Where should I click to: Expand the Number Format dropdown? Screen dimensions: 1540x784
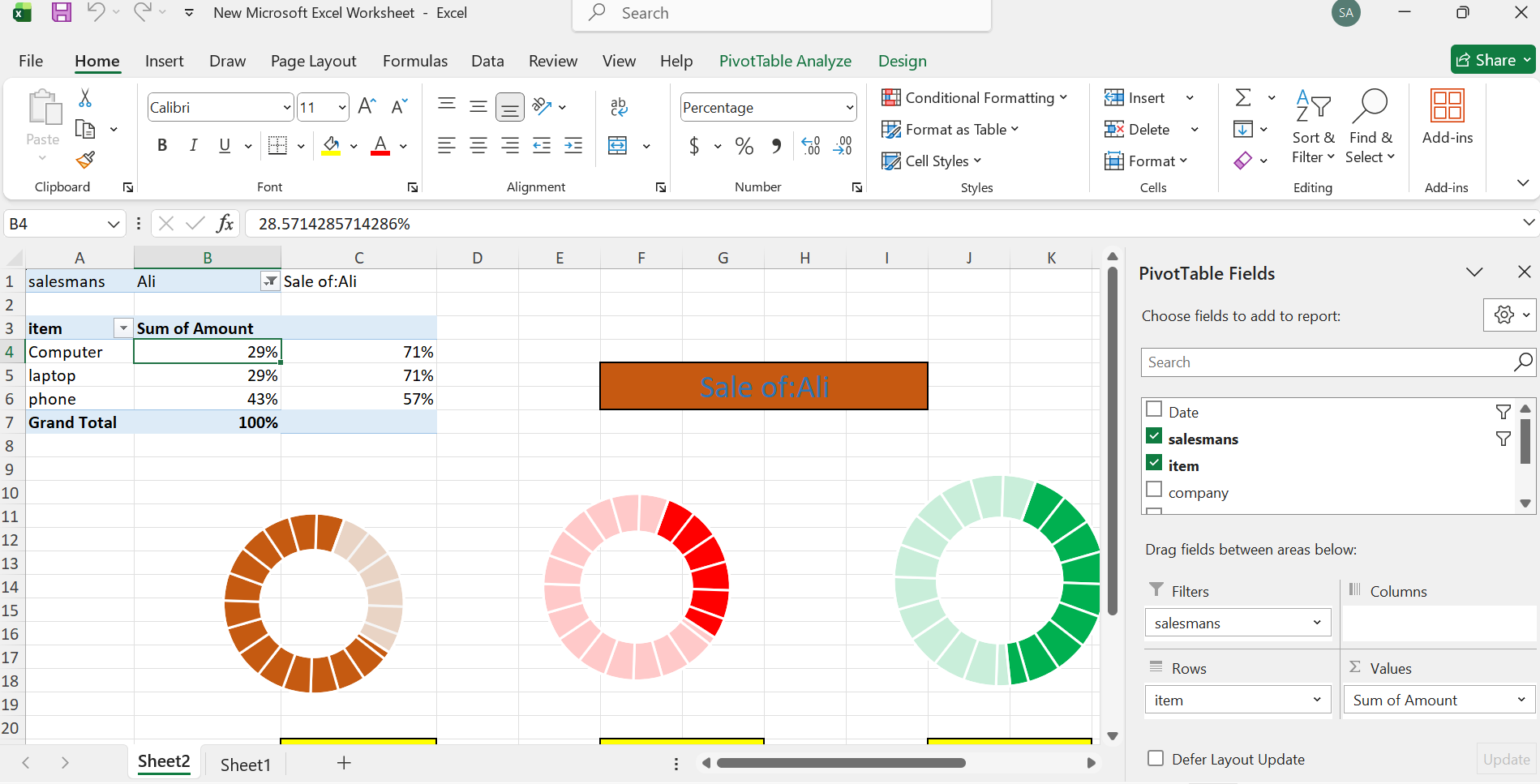click(849, 108)
